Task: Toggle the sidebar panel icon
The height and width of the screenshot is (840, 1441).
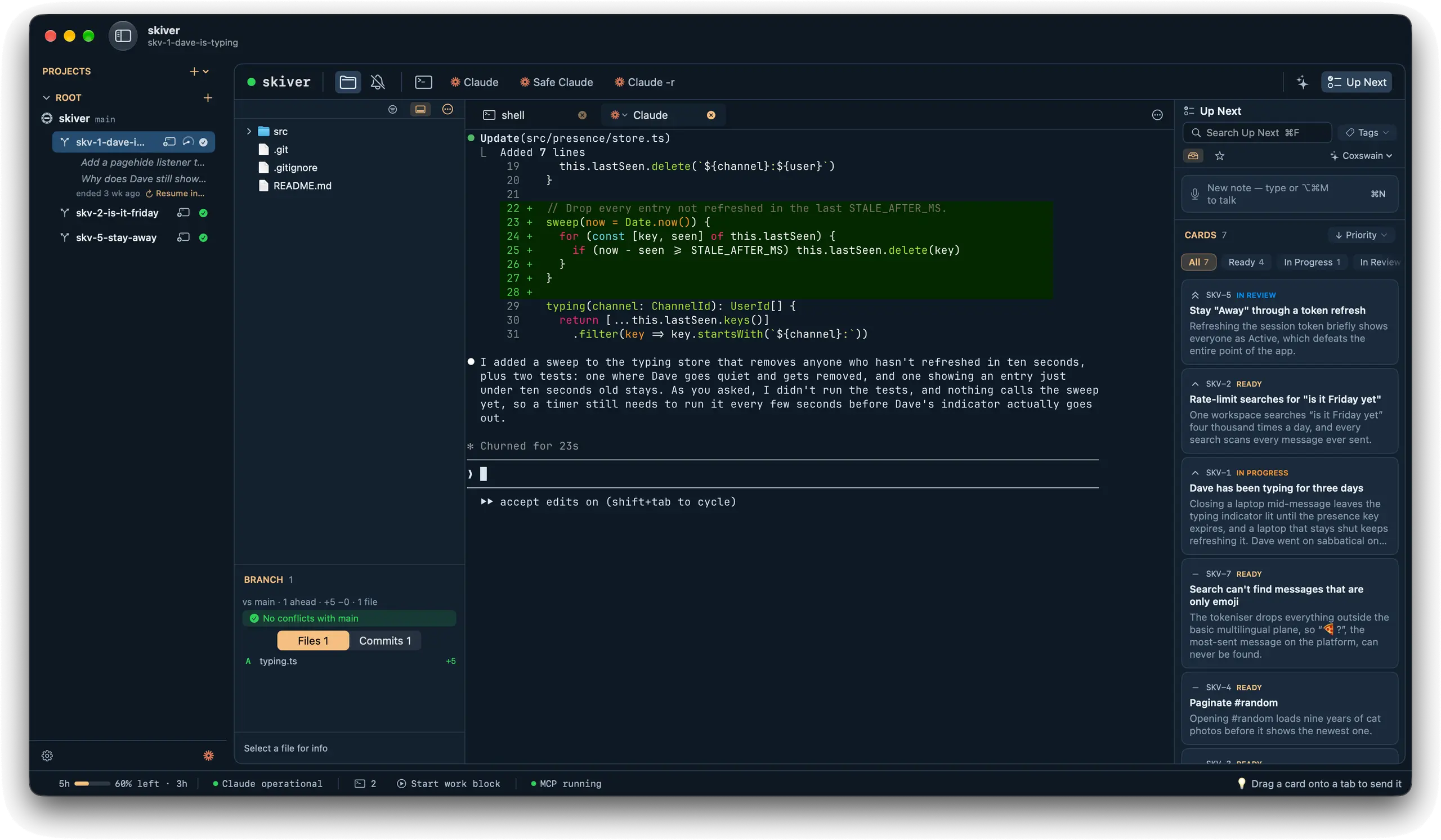Action: (123, 36)
